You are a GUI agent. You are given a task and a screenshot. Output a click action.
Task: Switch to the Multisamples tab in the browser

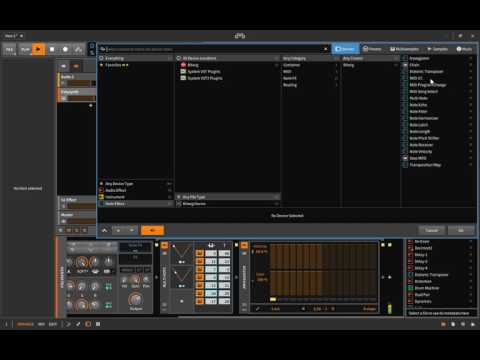(404, 49)
